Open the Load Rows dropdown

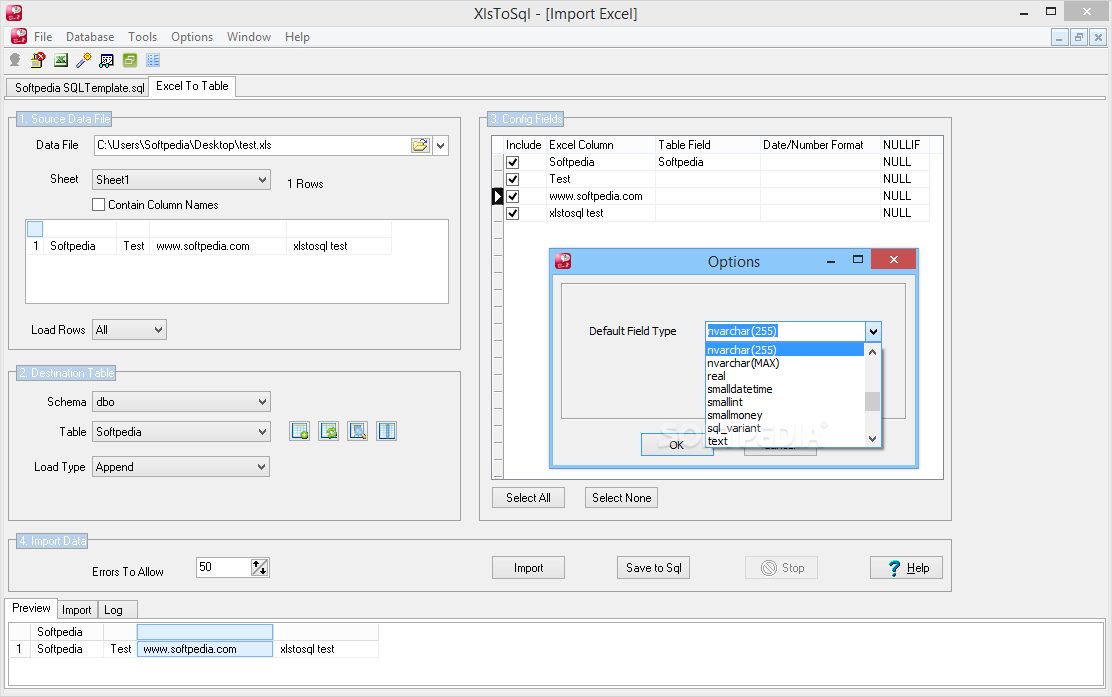point(129,330)
